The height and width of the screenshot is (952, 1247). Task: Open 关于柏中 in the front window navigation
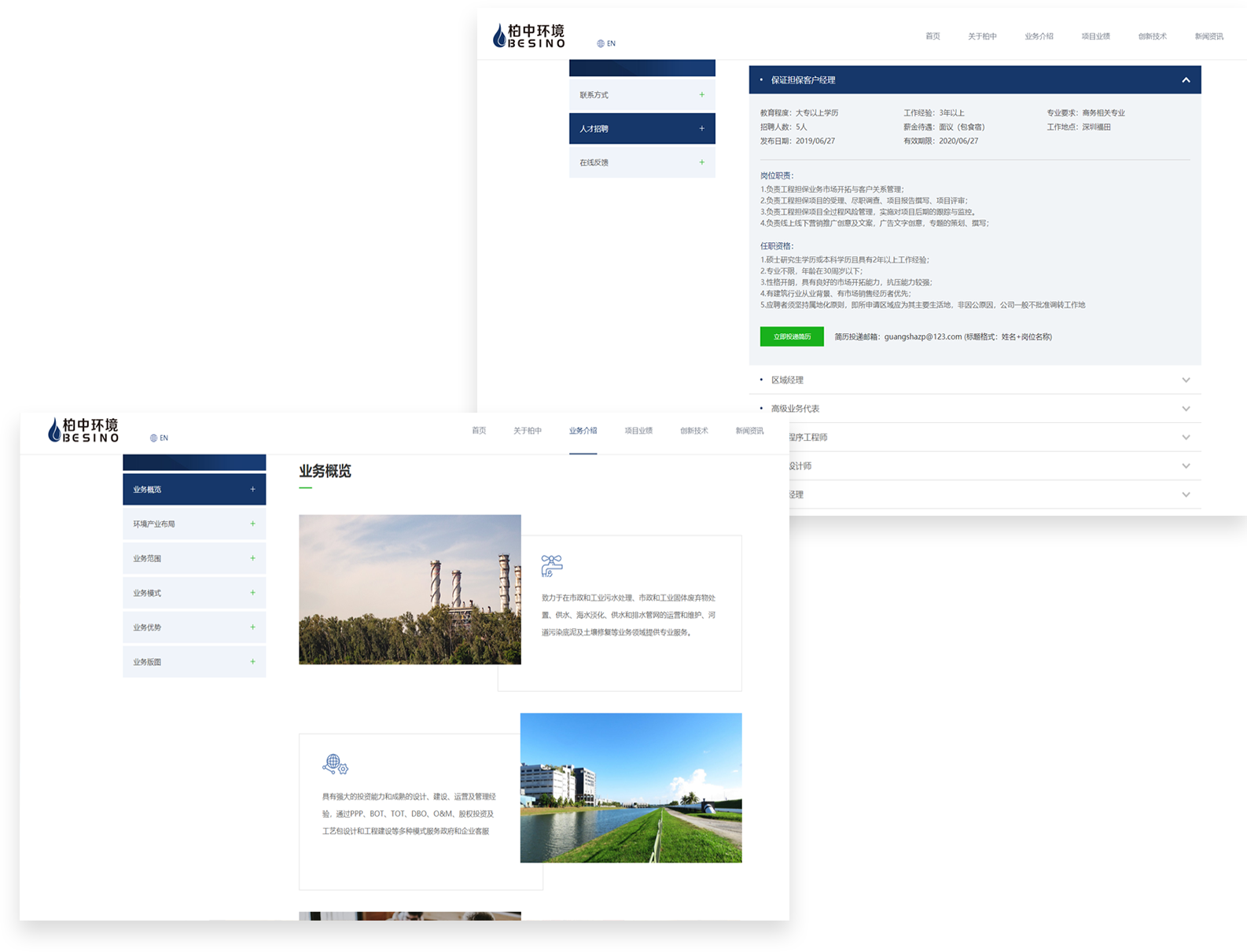coord(528,431)
